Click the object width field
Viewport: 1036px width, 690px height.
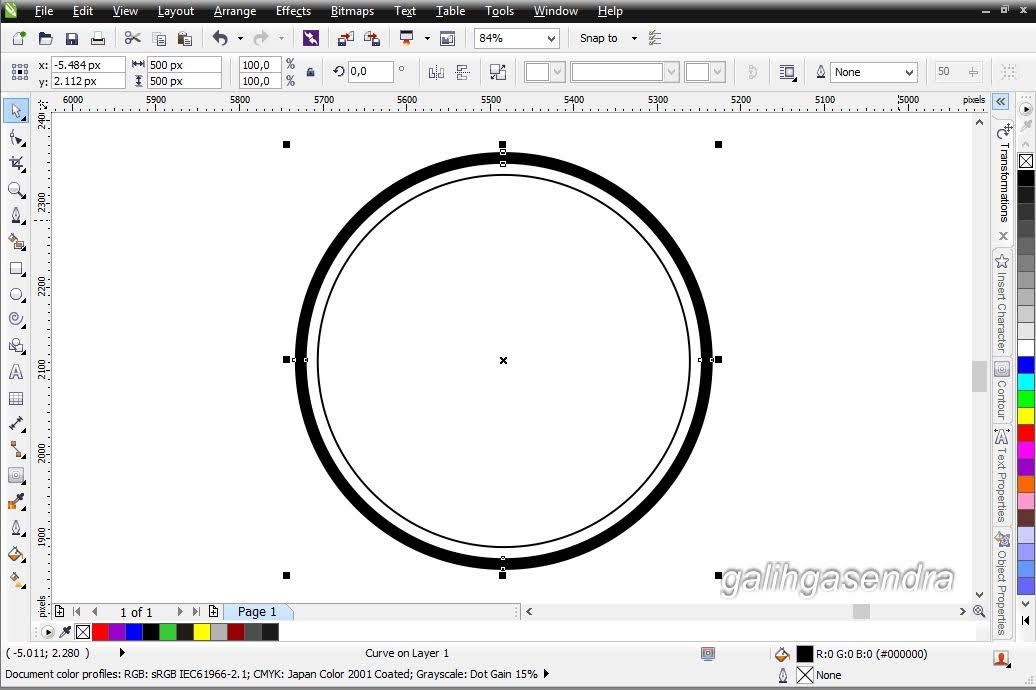pos(184,65)
